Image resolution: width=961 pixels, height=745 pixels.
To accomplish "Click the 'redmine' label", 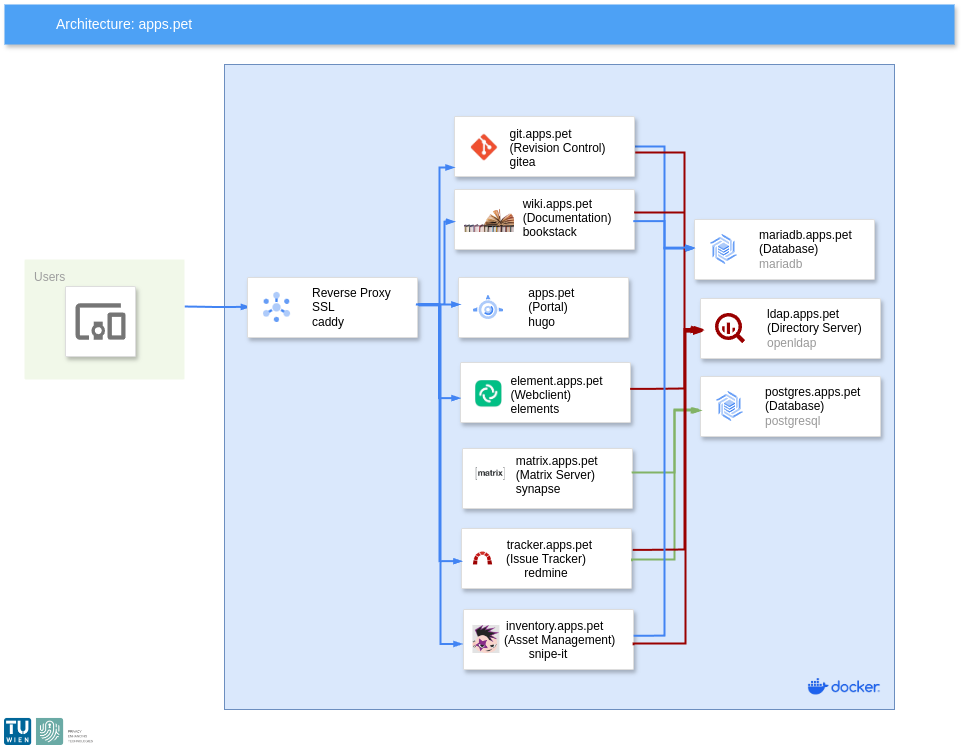I will (x=545, y=572).
